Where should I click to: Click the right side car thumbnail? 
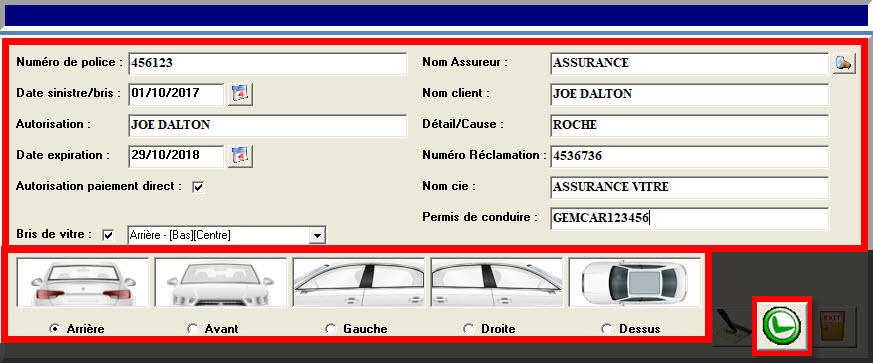(497, 282)
